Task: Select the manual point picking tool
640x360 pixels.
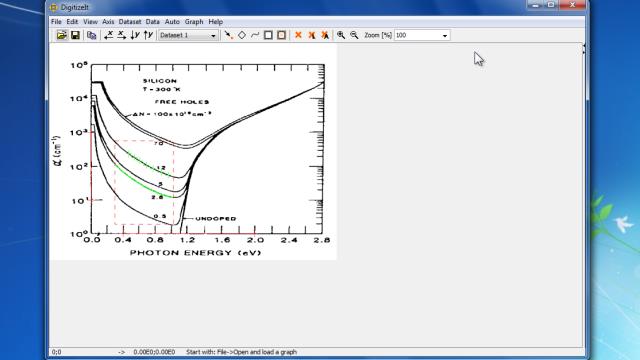Action: pyautogui.click(x=229, y=35)
